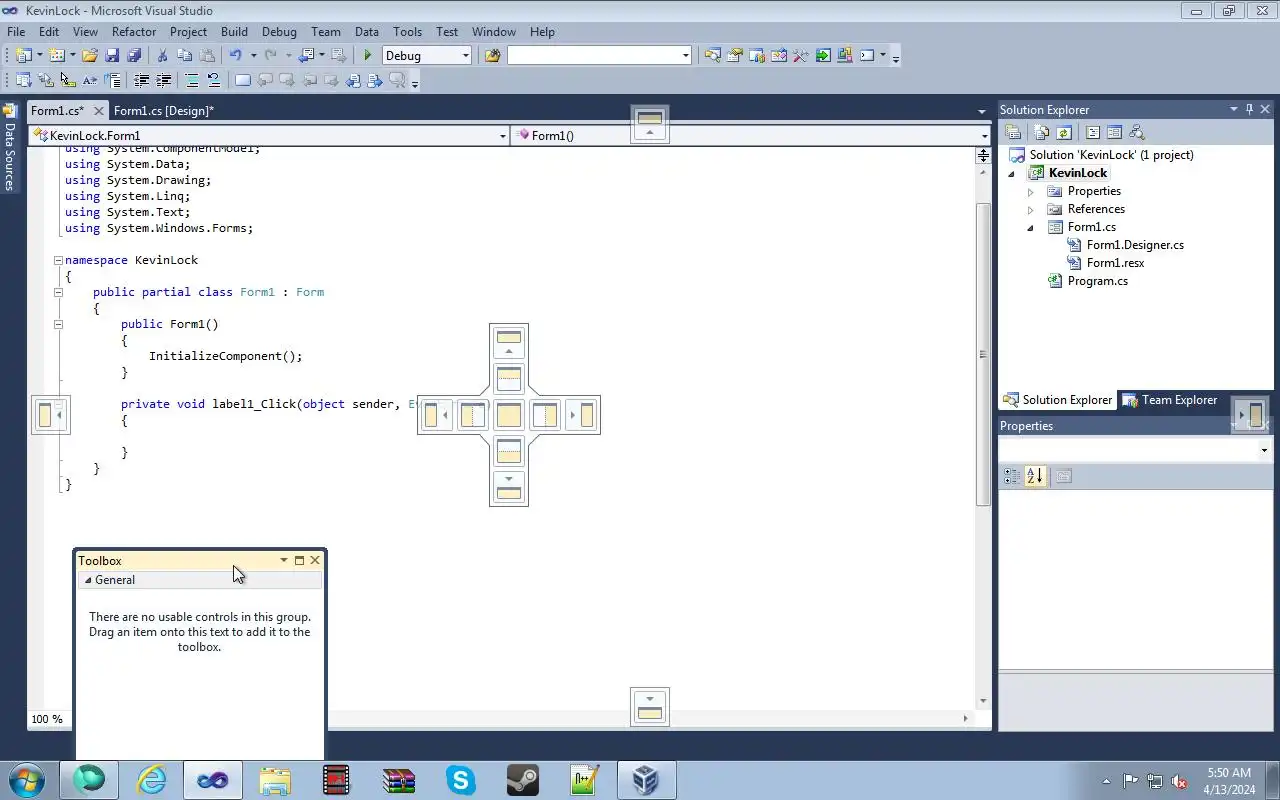Select Form1.Designer.cs in Solution Explorer
This screenshot has width=1280, height=800.
[1135, 245]
